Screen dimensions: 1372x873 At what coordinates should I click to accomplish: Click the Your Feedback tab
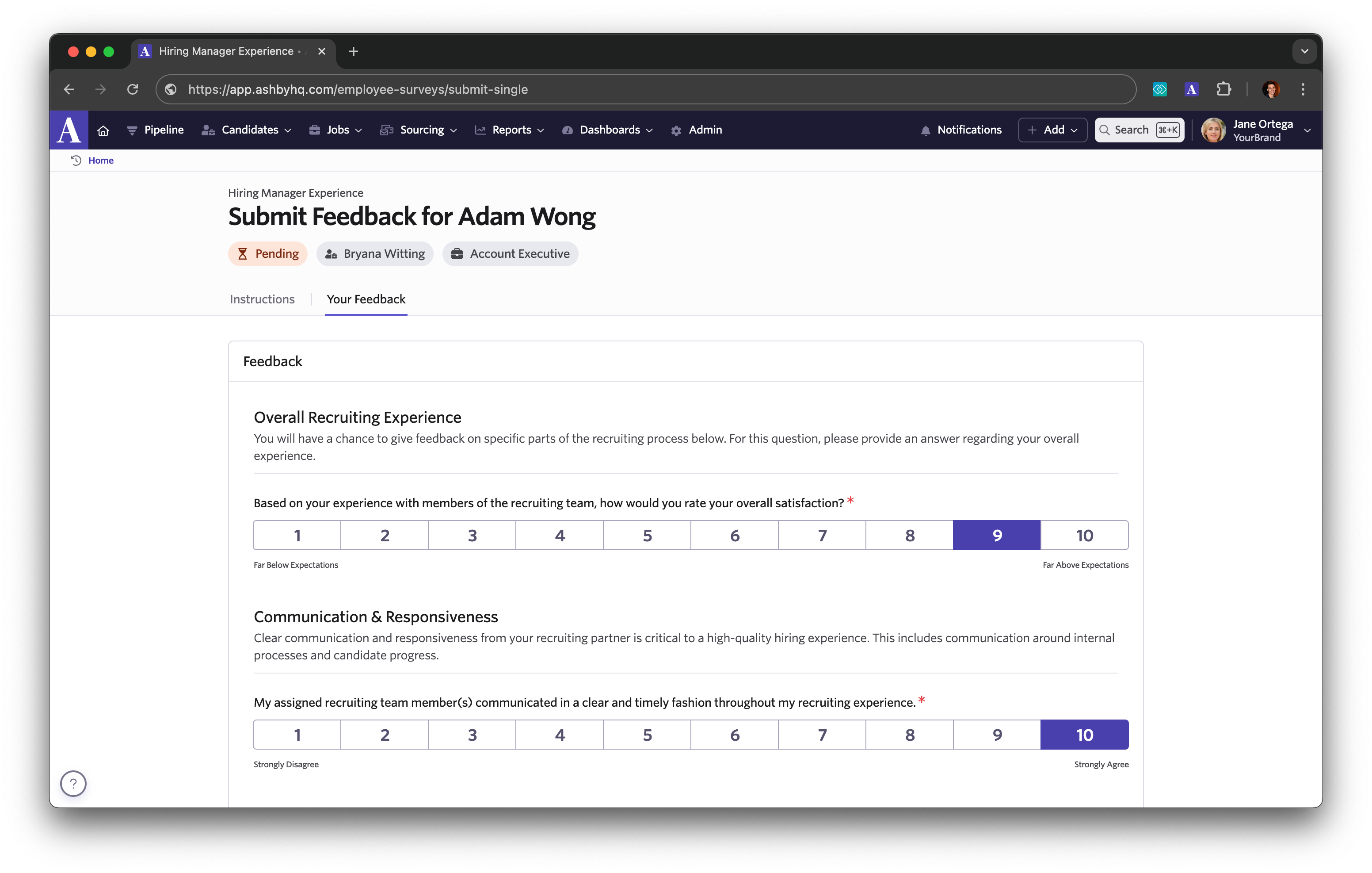click(x=366, y=299)
